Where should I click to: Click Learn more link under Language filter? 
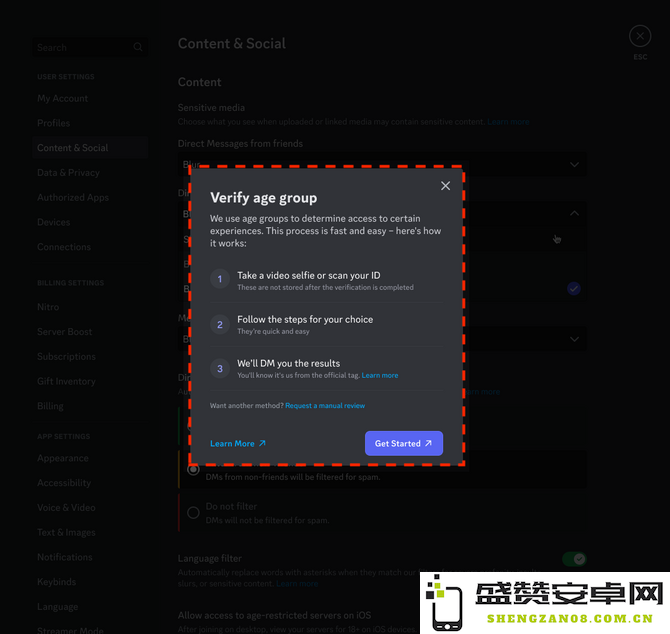tap(297, 584)
